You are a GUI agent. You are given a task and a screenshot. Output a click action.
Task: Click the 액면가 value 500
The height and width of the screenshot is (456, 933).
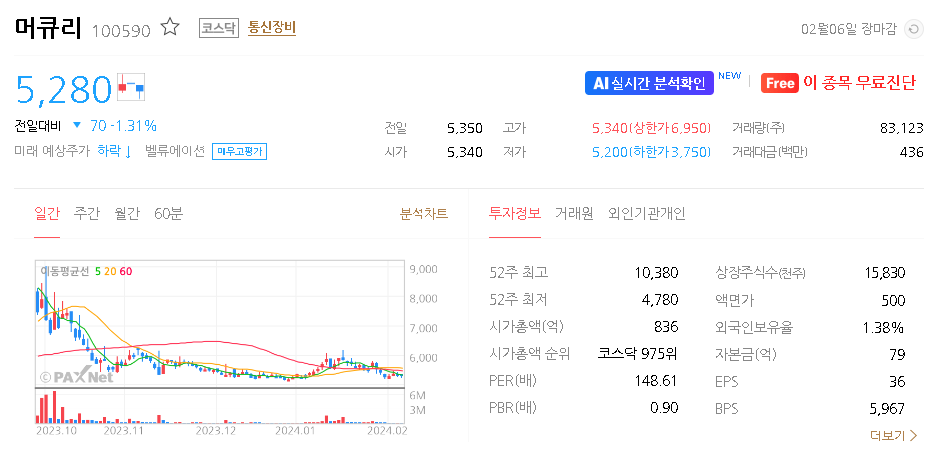(x=893, y=300)
